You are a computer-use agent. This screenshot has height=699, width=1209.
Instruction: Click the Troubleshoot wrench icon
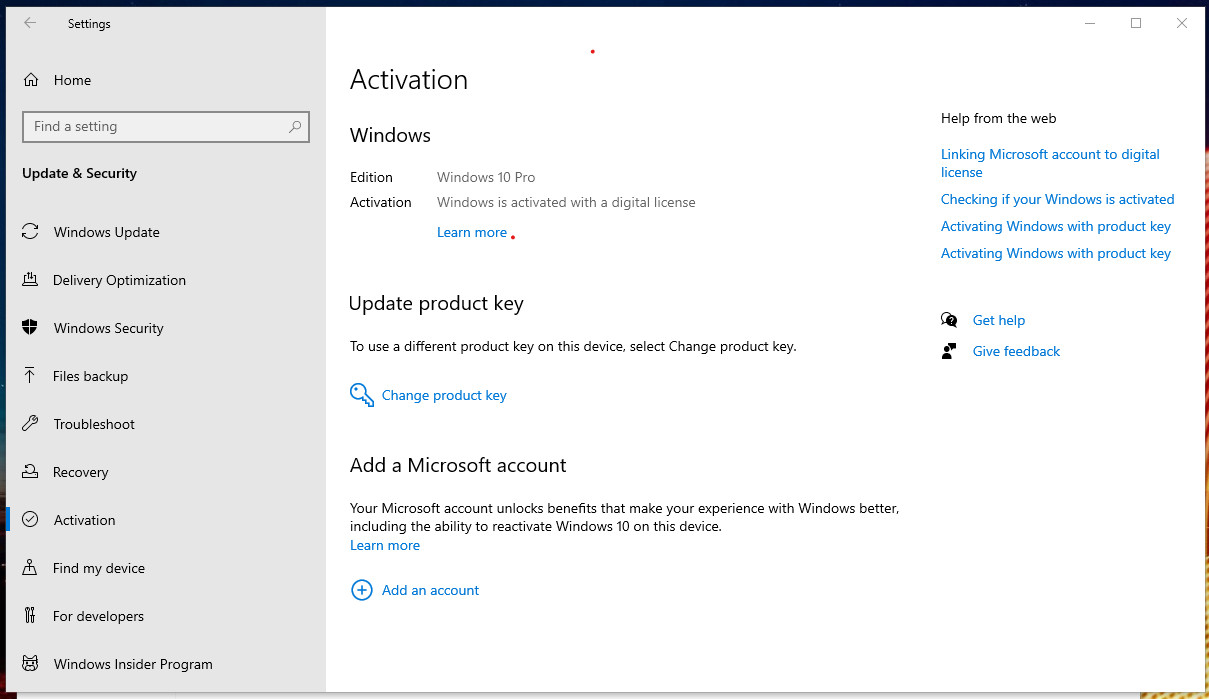pyautogui.click(x=30, y=424)
